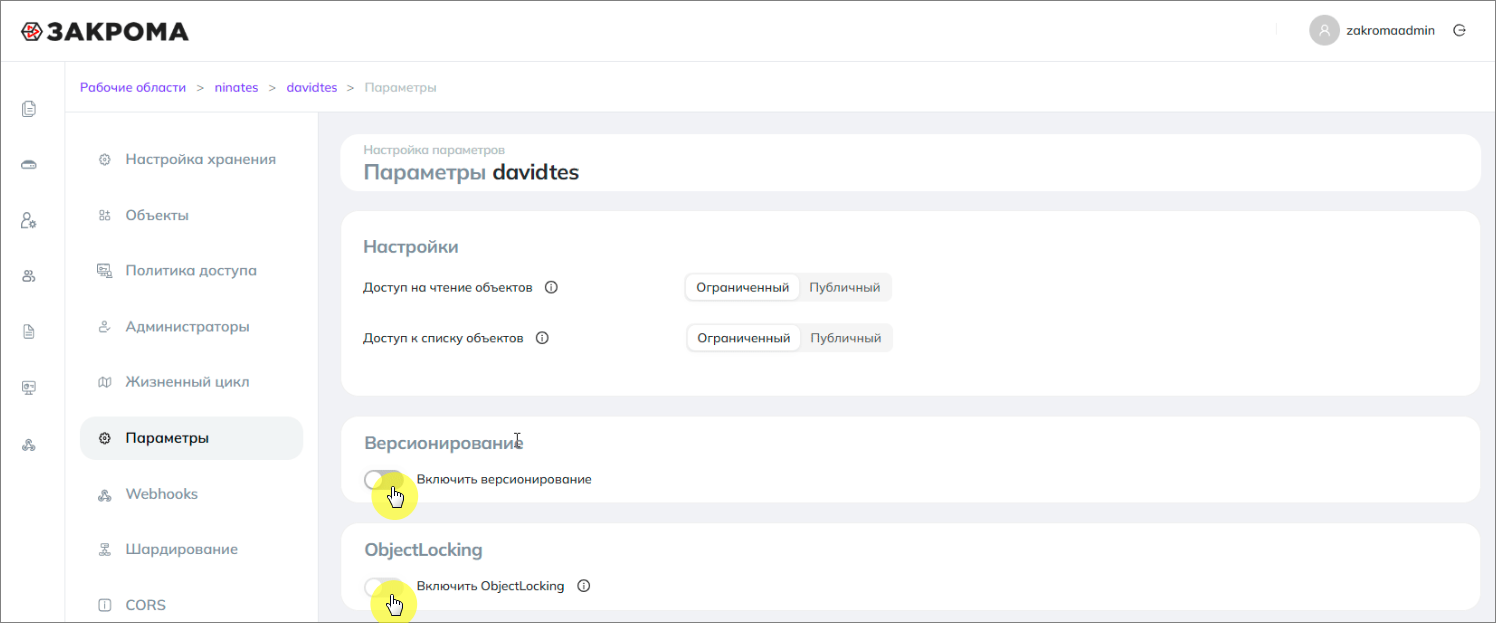Open Политика доступа in the side menu
This screenshot has width=1496, height=623.
(191, 270)
